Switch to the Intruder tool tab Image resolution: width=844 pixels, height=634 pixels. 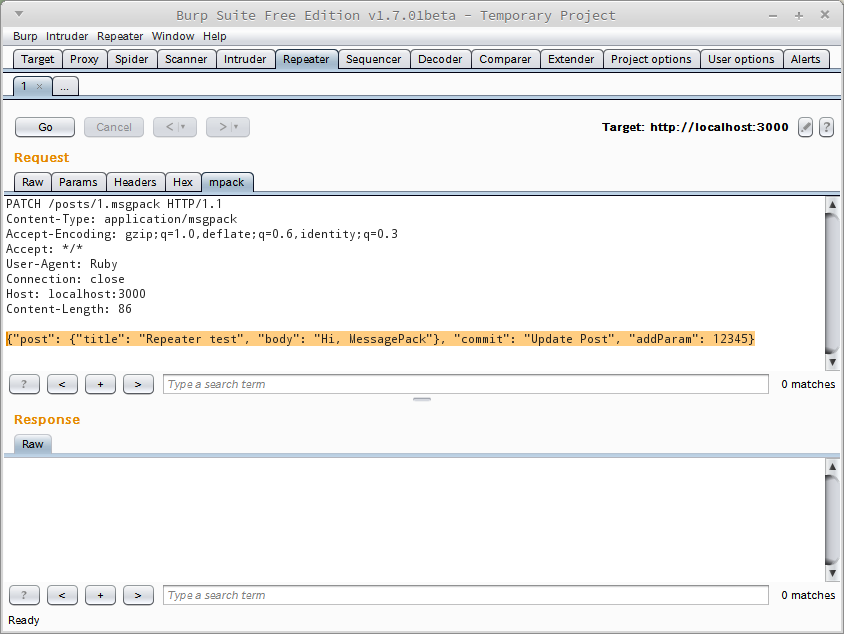245,59
